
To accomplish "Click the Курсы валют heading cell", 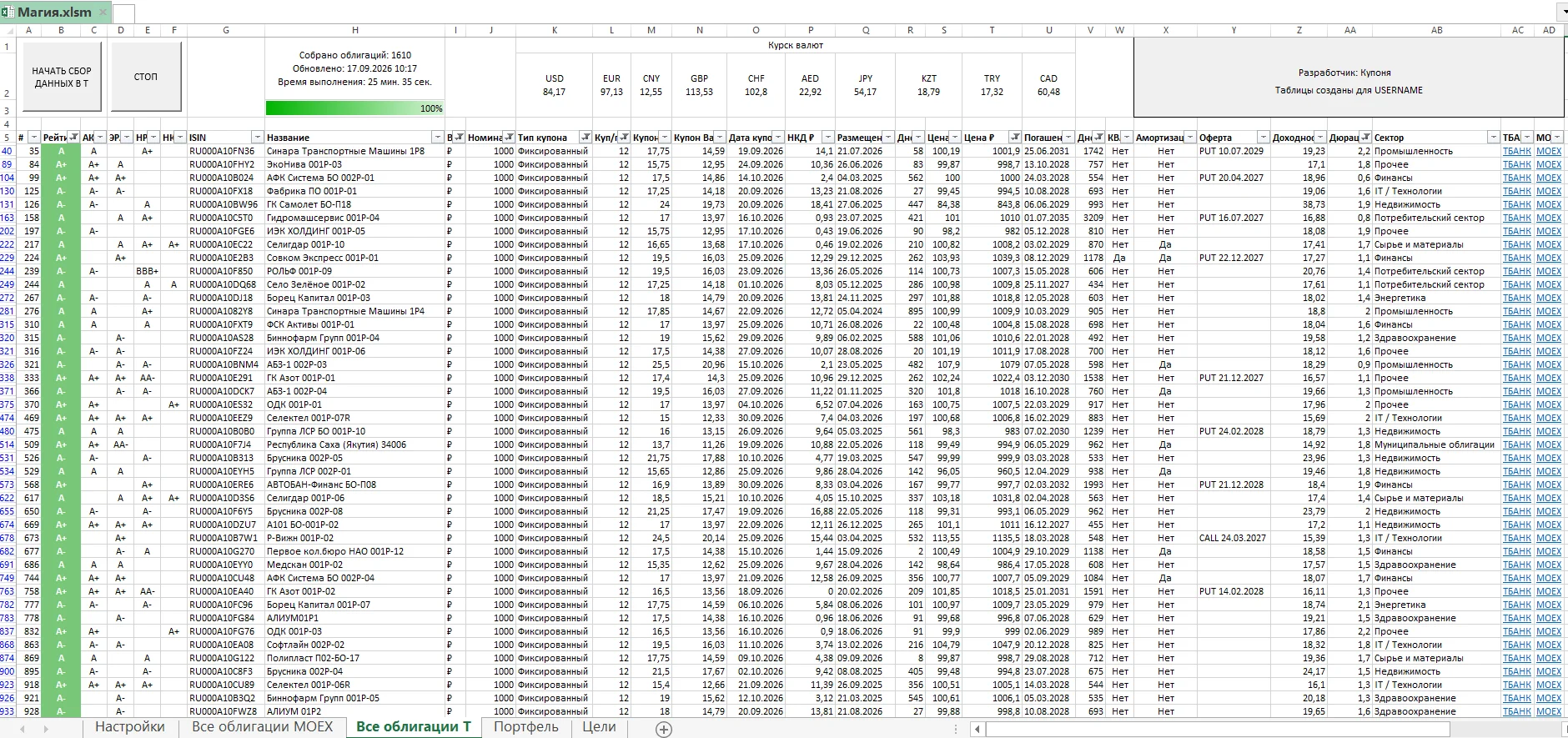I will (796, 45).
